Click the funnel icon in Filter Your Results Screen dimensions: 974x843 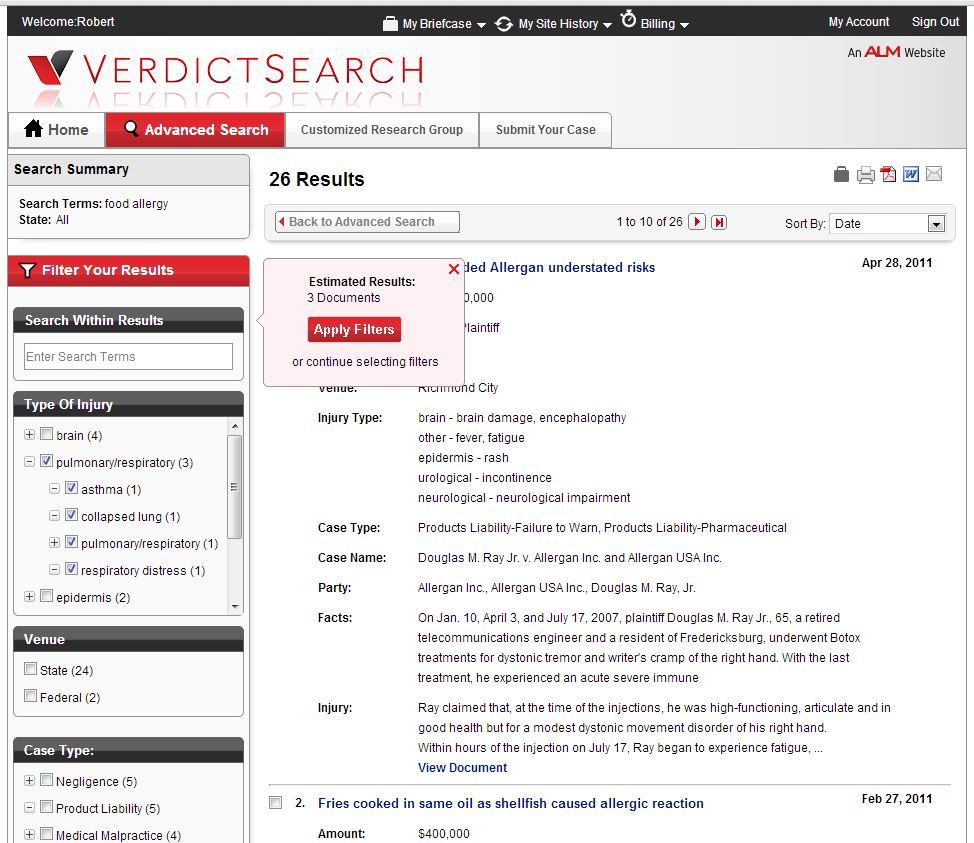click(27, 270)
